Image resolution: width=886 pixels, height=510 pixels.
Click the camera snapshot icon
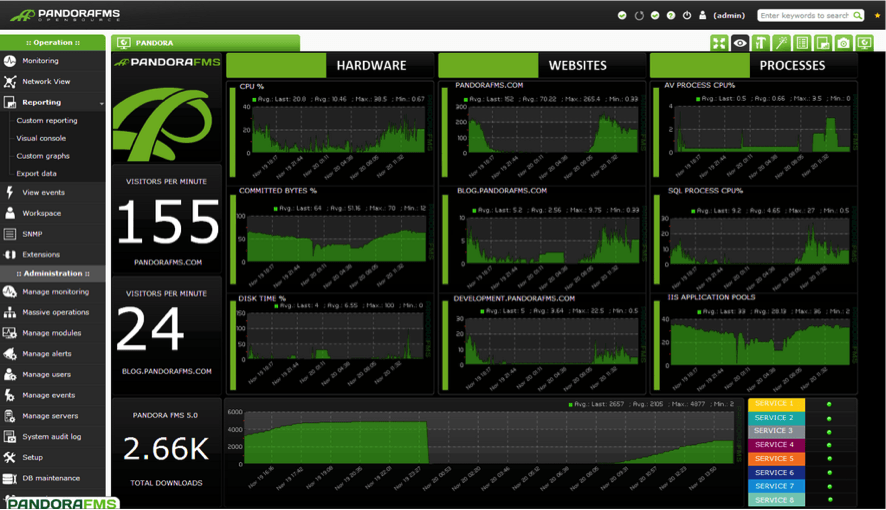(x=844, y=43)
